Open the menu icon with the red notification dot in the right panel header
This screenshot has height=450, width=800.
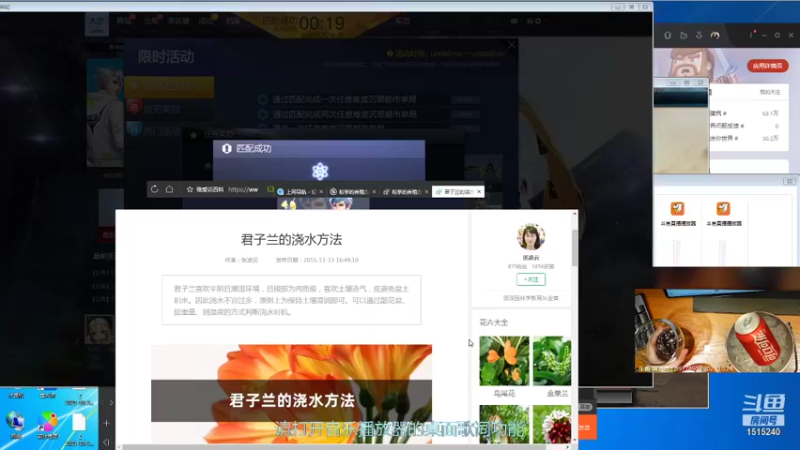point(752,35)
